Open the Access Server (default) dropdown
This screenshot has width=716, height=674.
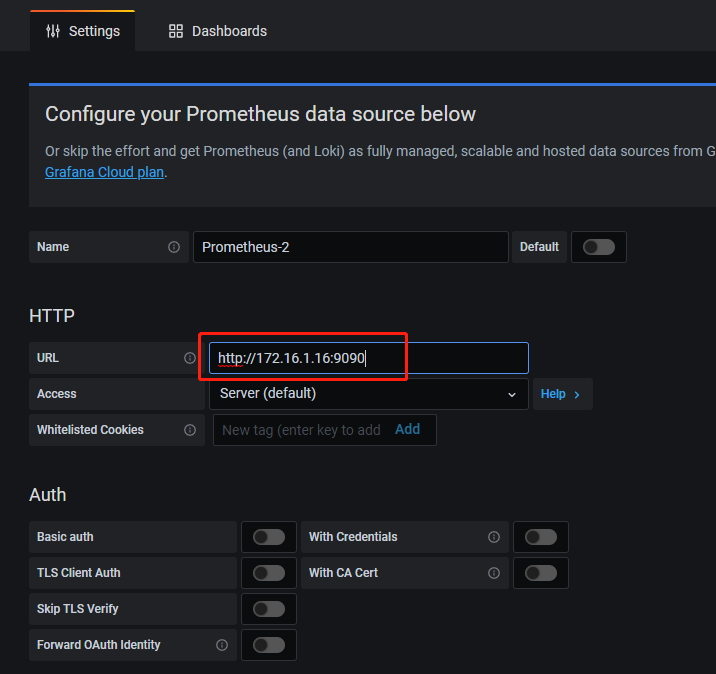pyautogui.click(x=368, y=394)
